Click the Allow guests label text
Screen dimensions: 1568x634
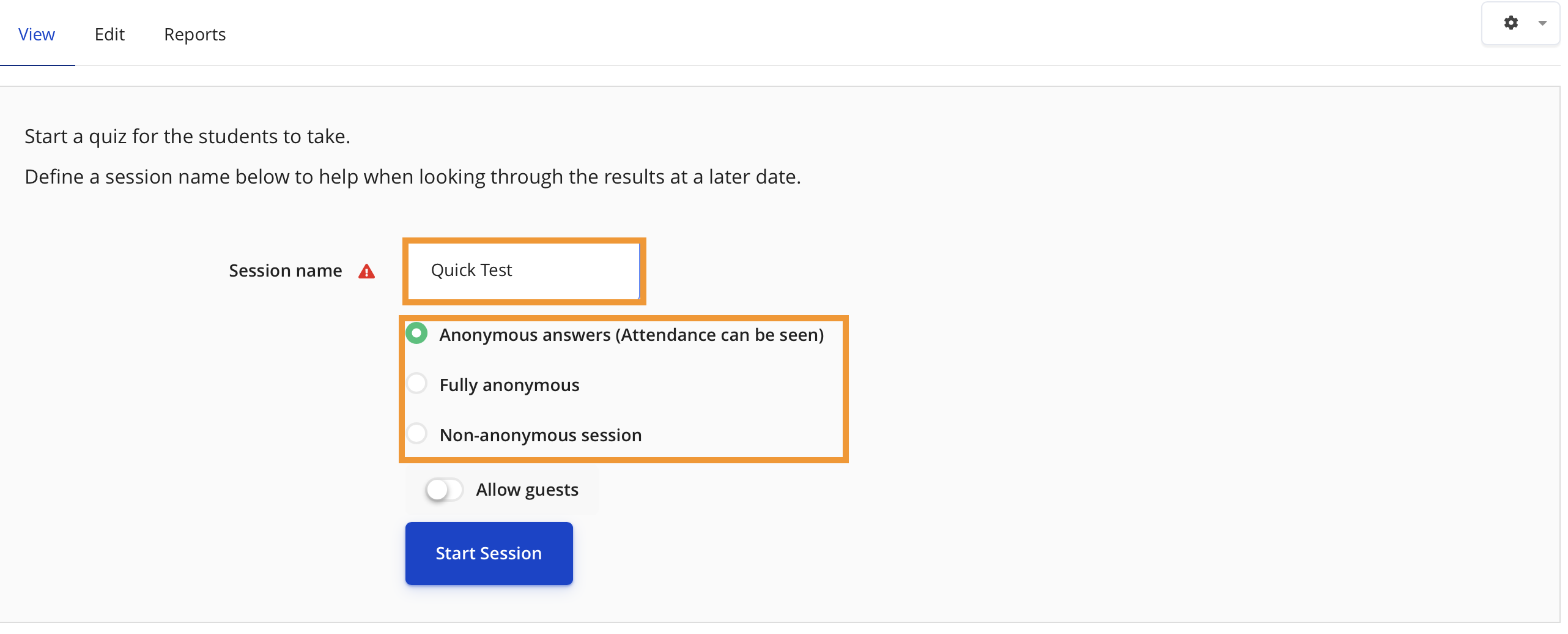pos(527,490)
